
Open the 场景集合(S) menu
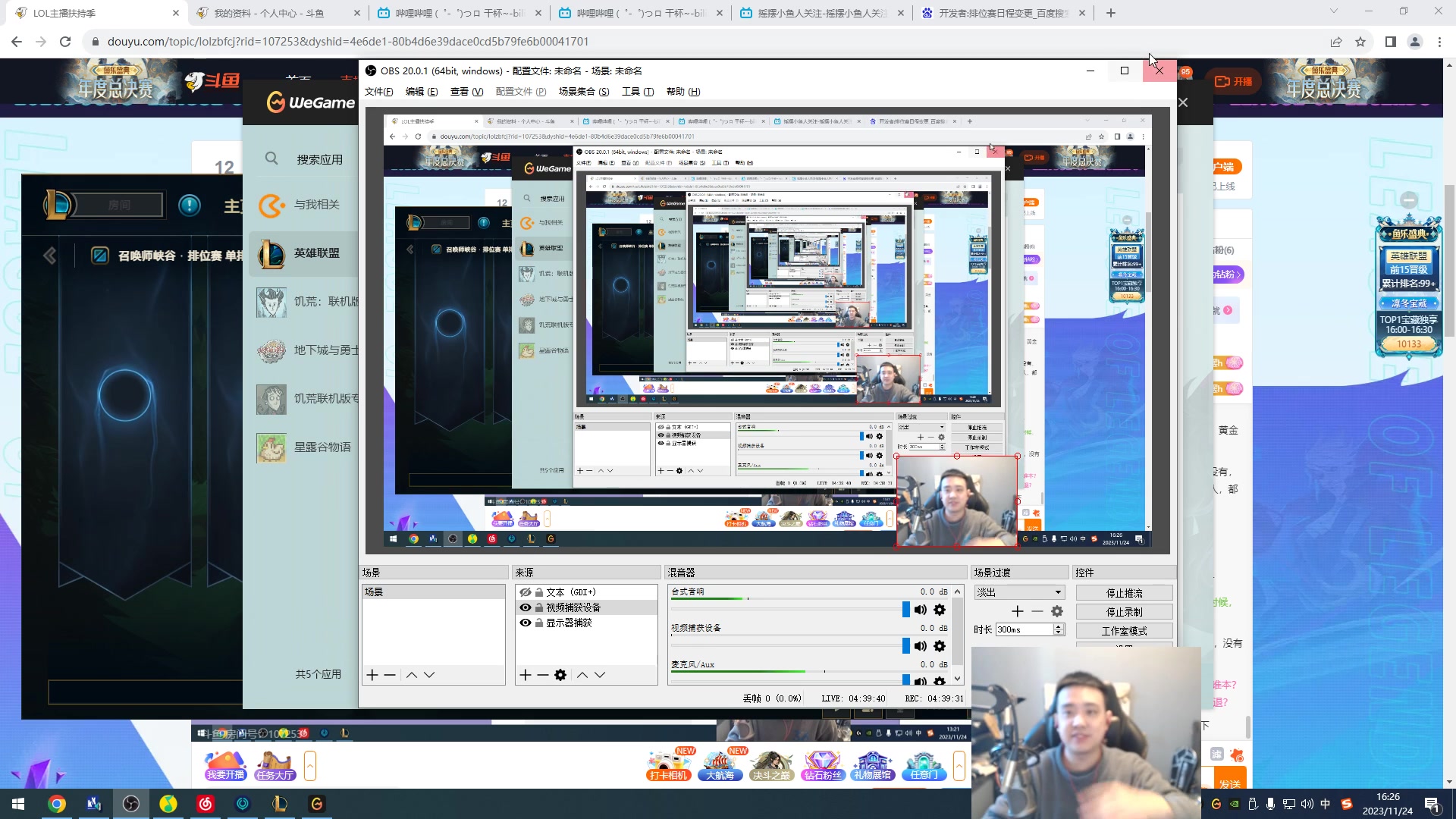click(x=583, y=92)
